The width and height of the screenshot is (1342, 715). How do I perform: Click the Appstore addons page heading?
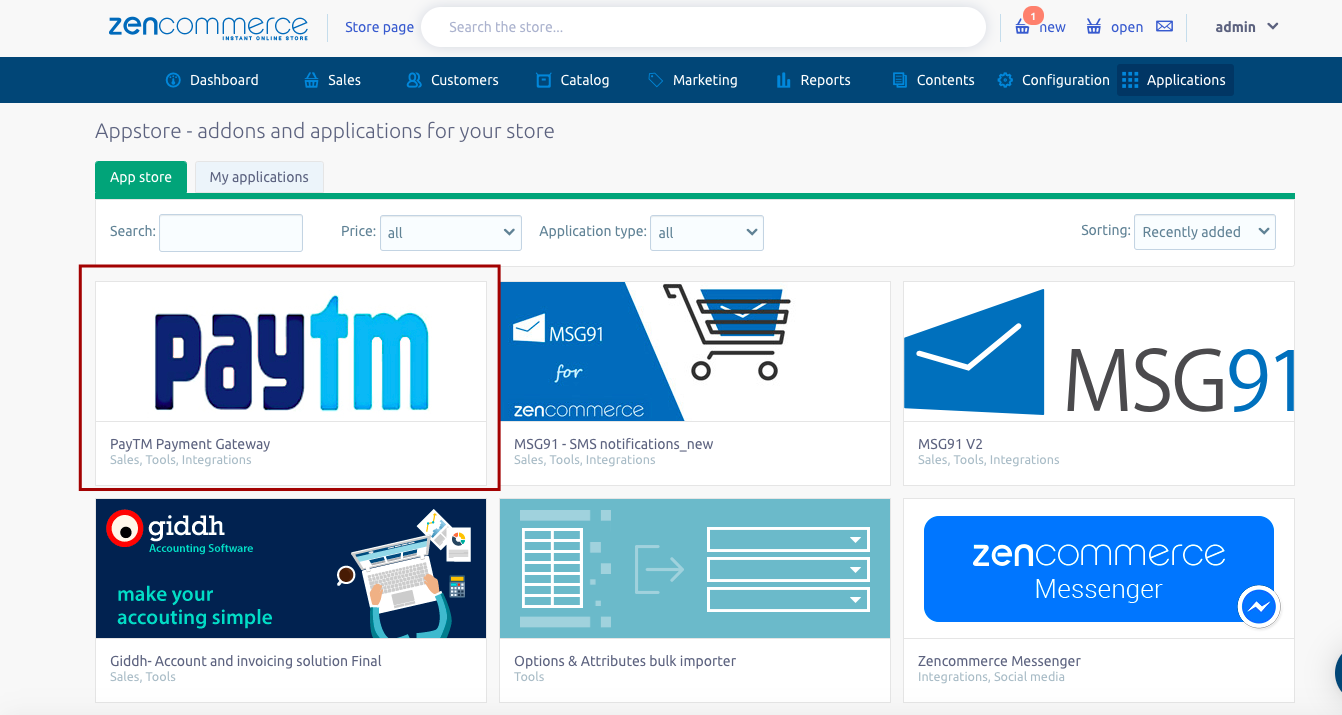[325, 131]
